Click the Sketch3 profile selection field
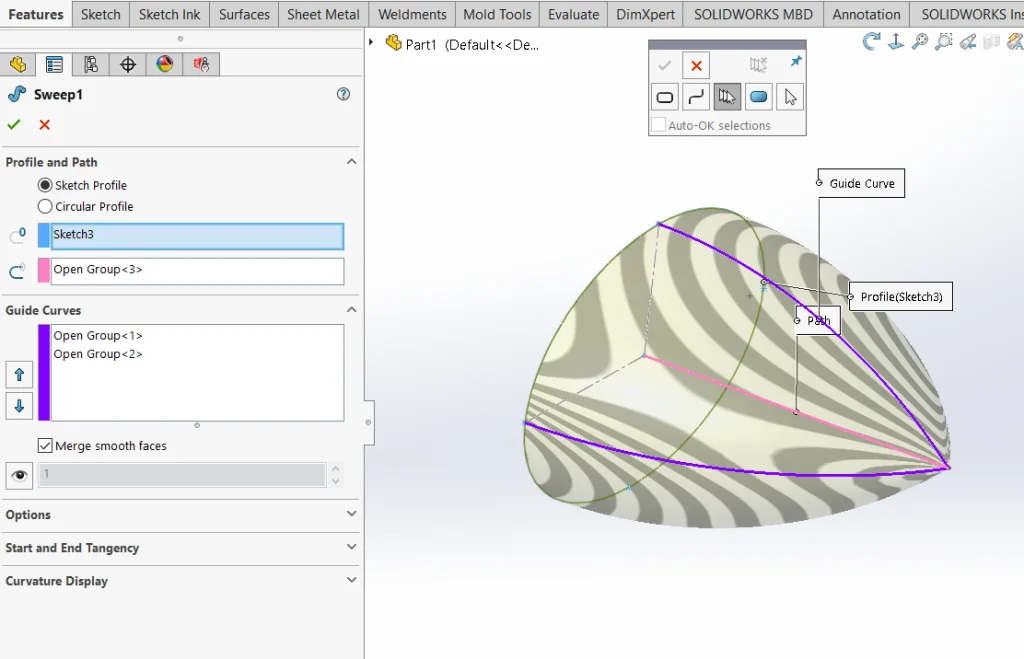 point(197,235)
